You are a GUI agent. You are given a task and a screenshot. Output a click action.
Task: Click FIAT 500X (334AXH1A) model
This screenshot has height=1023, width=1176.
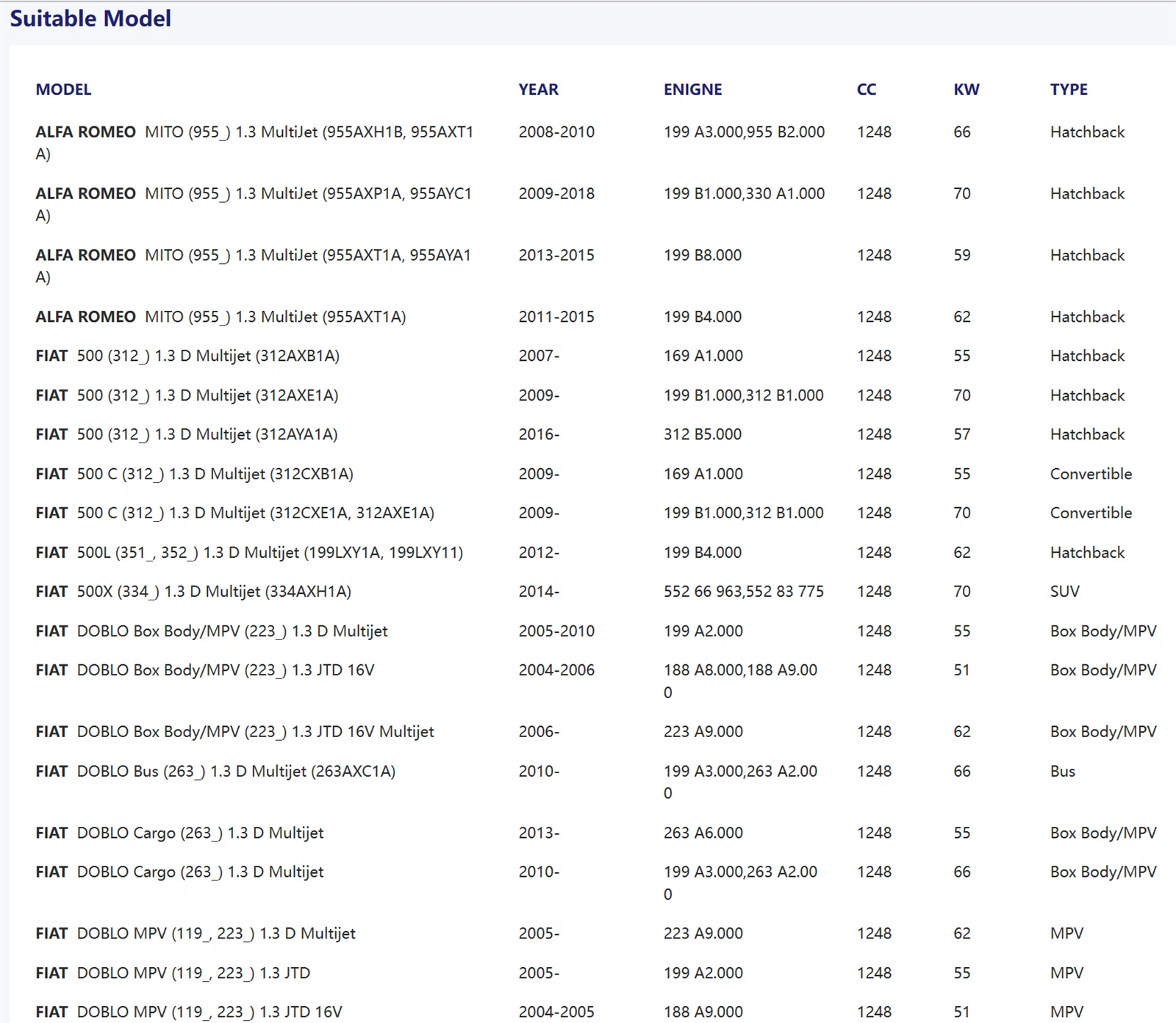click(x=193, y=592)
